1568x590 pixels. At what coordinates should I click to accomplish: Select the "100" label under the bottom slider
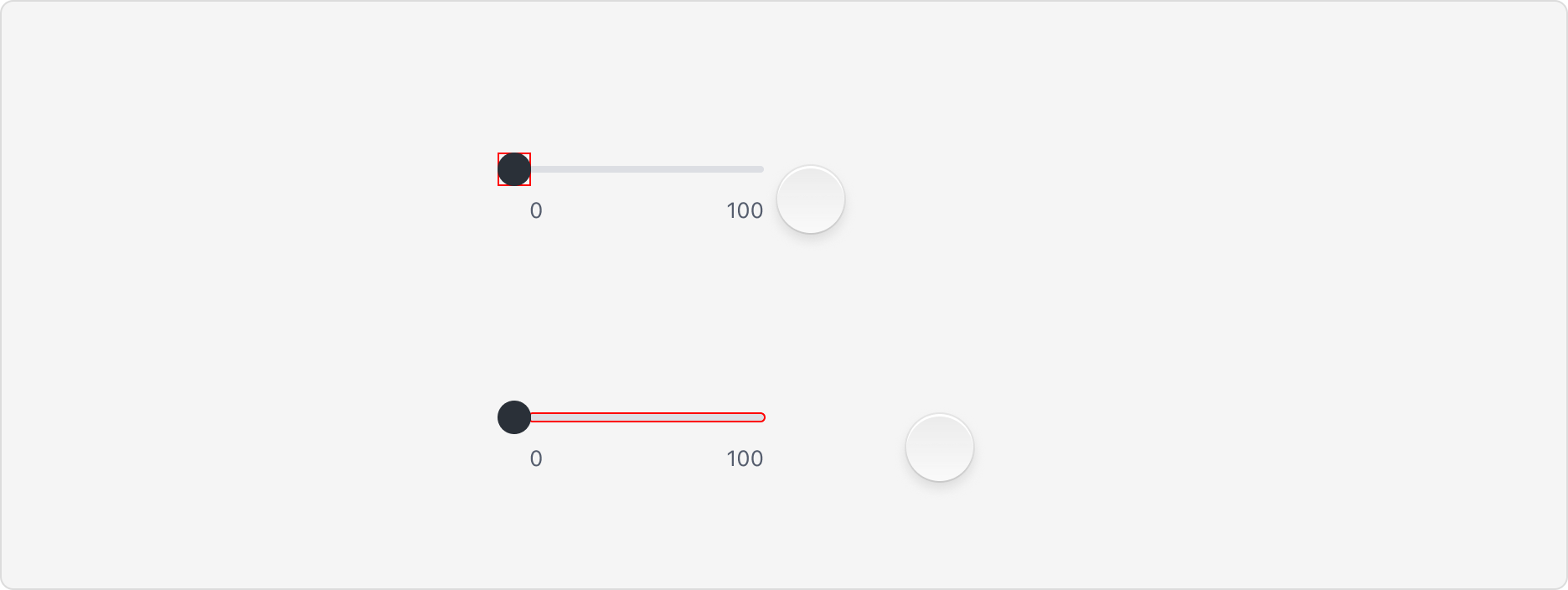pyautogui.click(x=745, y=458)
